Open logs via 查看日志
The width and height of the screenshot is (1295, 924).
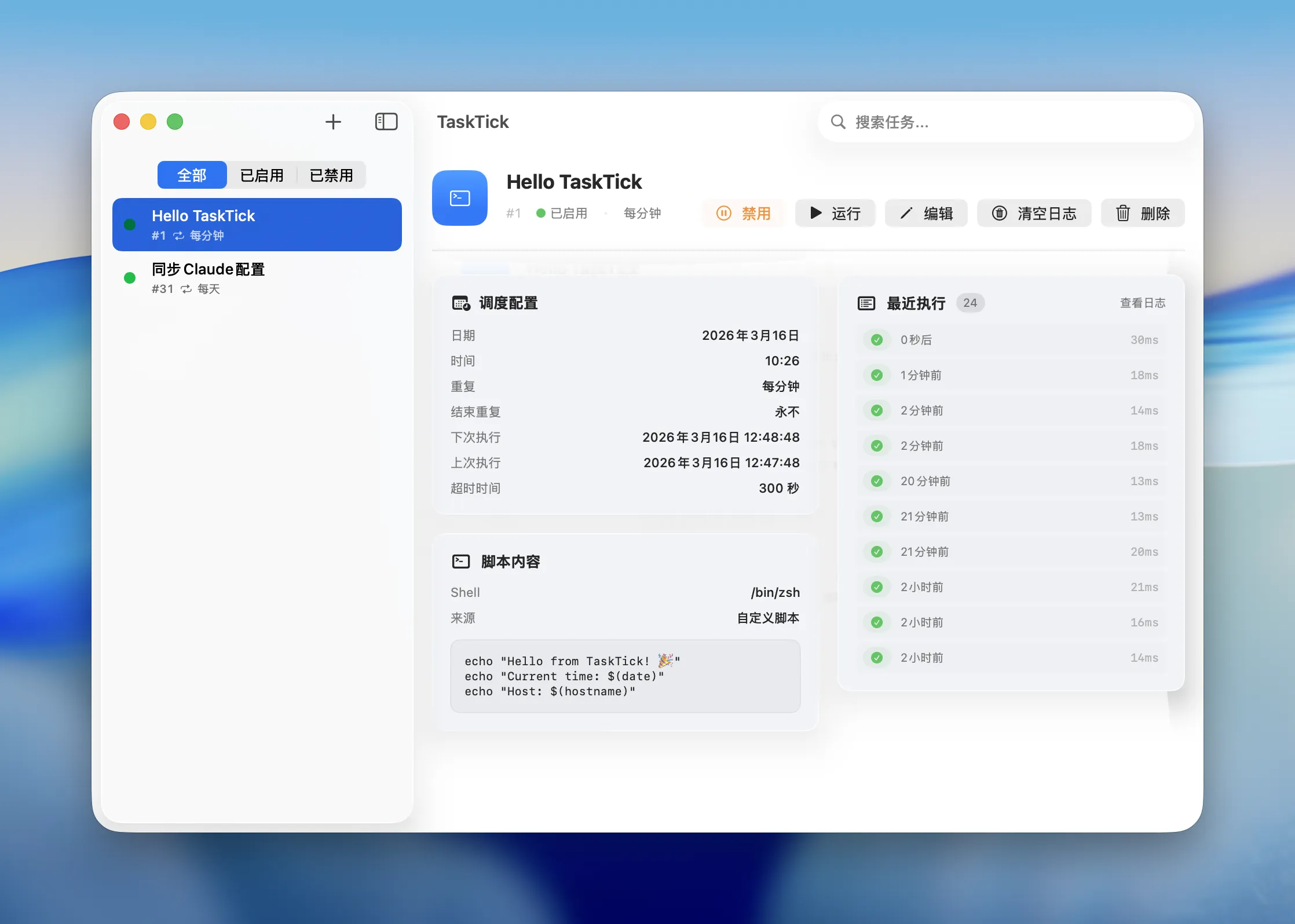1142,303
